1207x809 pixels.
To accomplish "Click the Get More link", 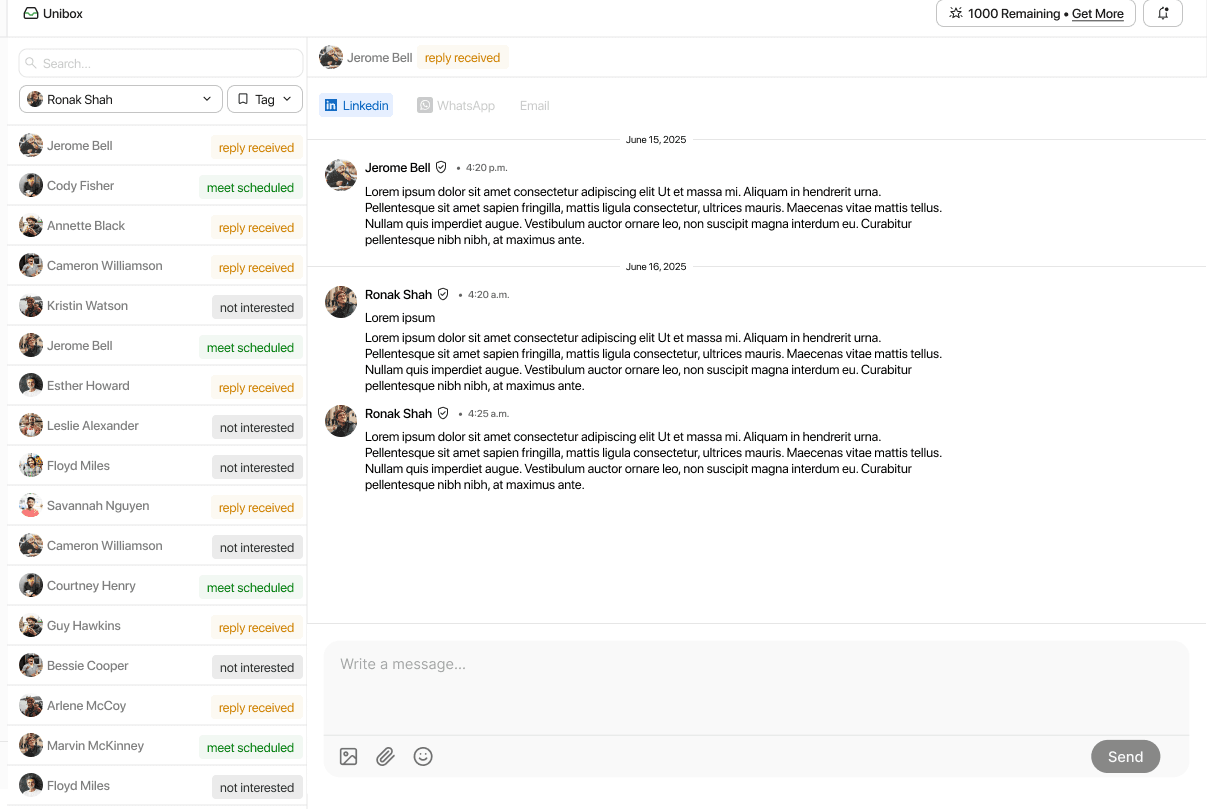I will coord(1097,14).
